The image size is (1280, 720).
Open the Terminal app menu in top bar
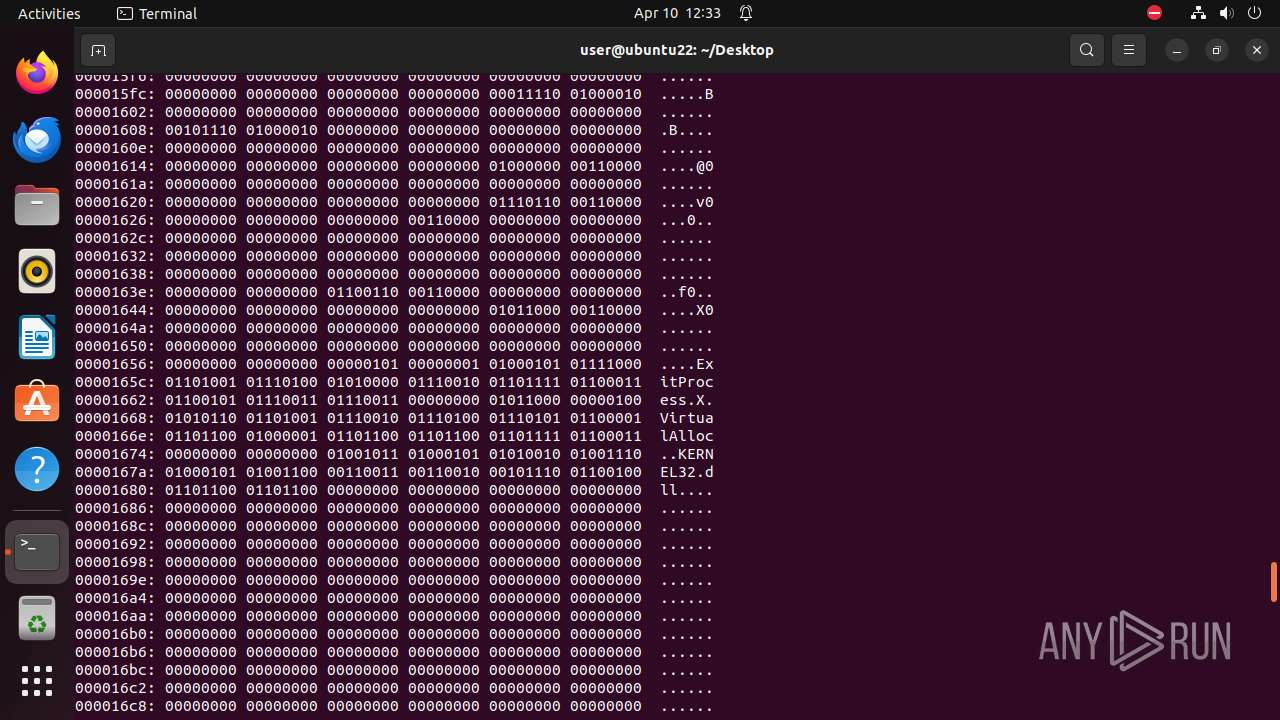click(x=157, y=13)
